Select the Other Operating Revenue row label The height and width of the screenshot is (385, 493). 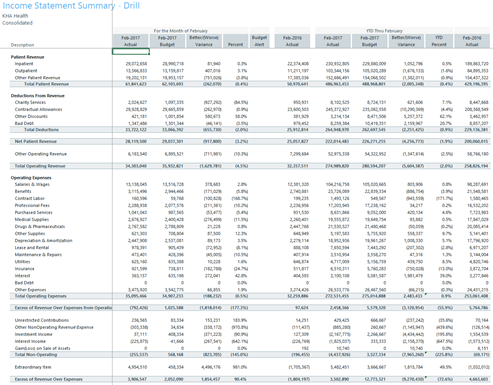(x=41, y=154)
